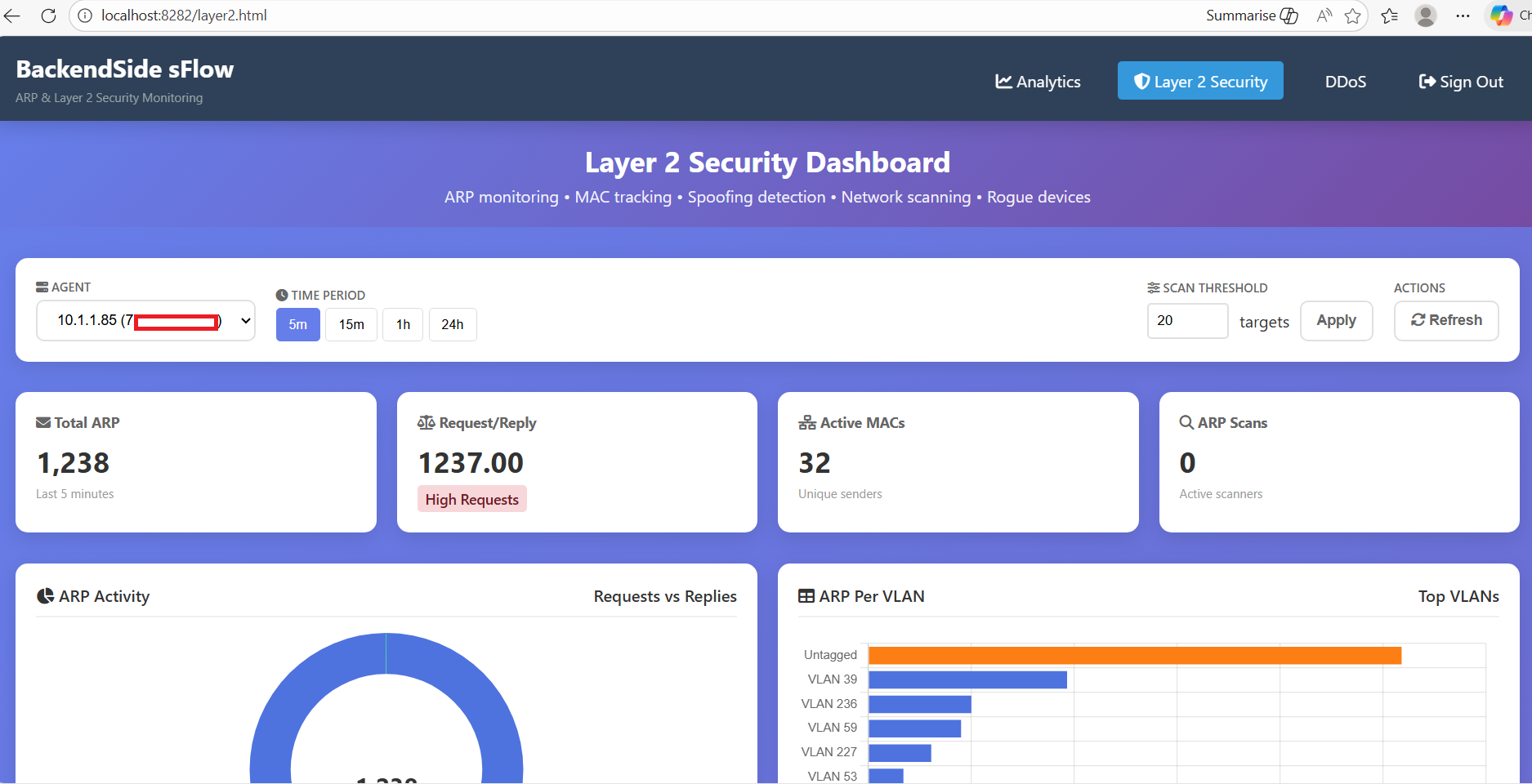Click the Sign Out icon
The image size is (1532, 784).
click(1427, 81)
